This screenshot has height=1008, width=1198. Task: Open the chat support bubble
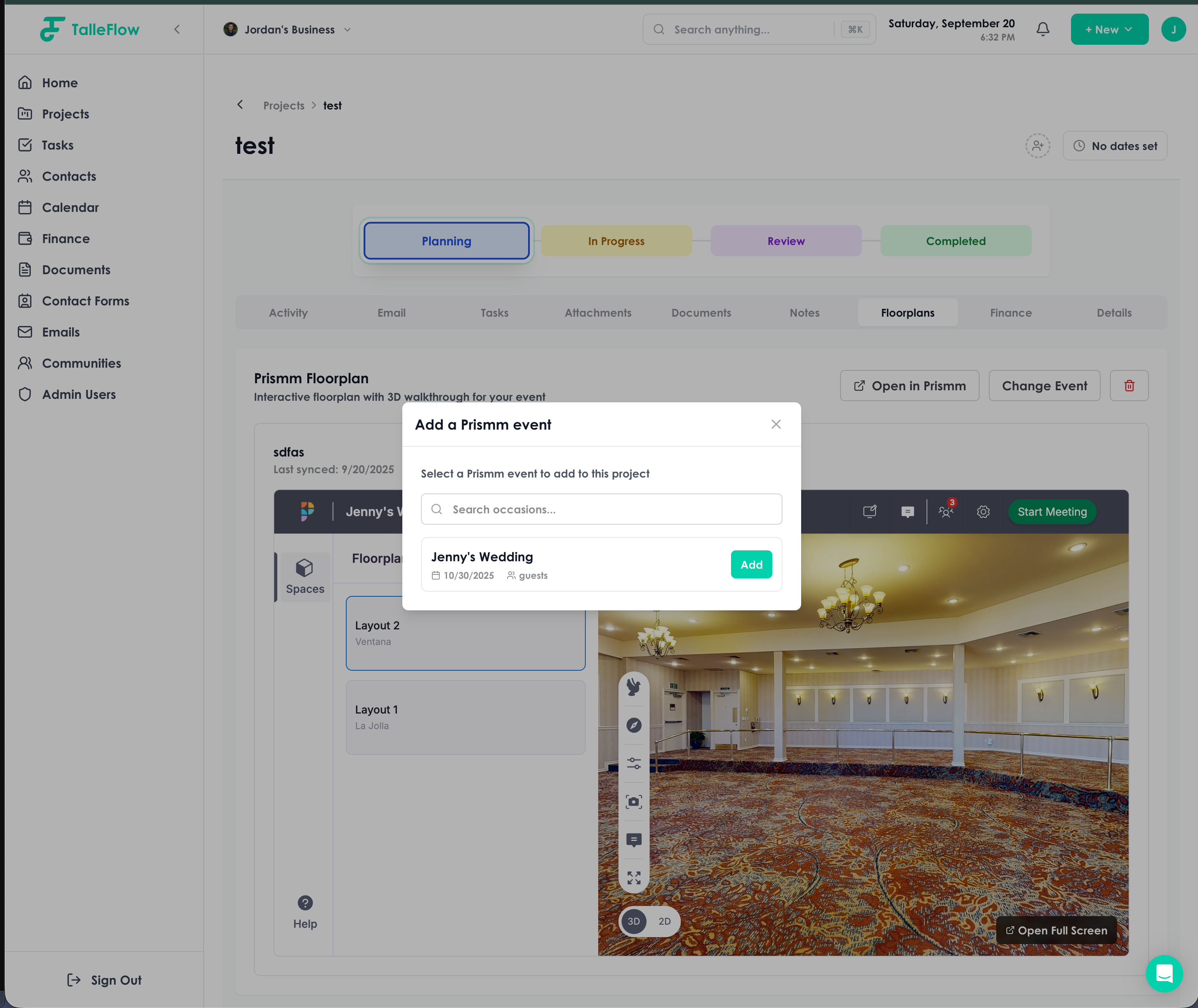pos(1164,973)
